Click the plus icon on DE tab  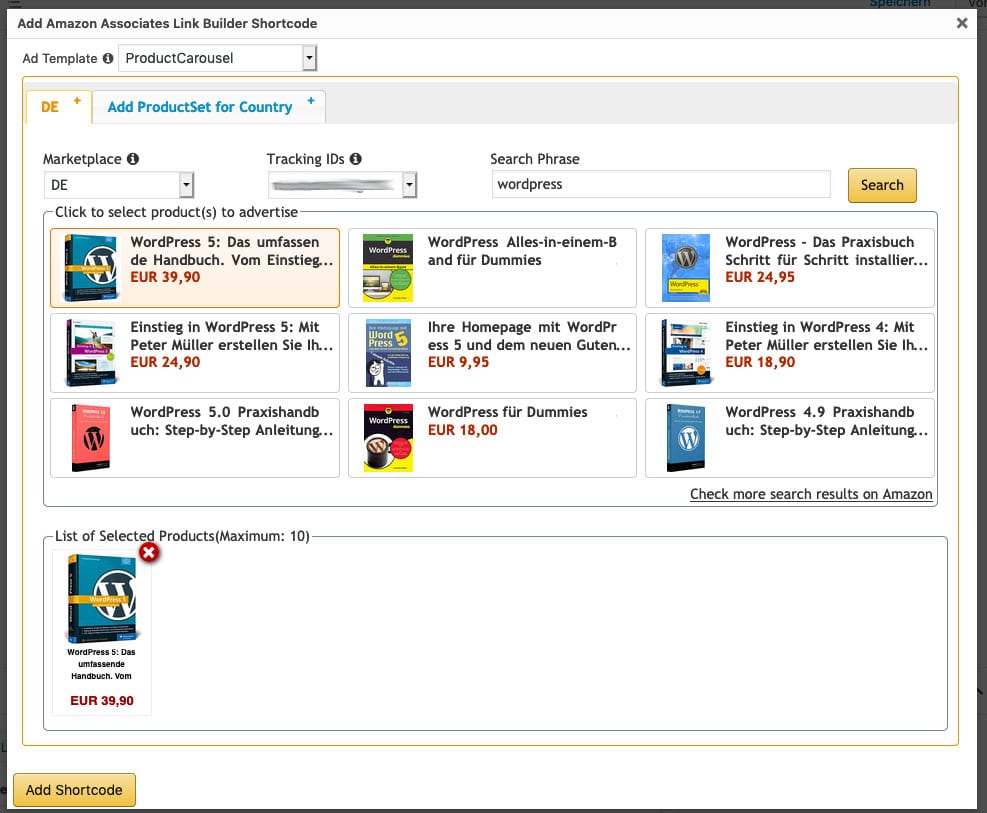click(x=77, y=101)
